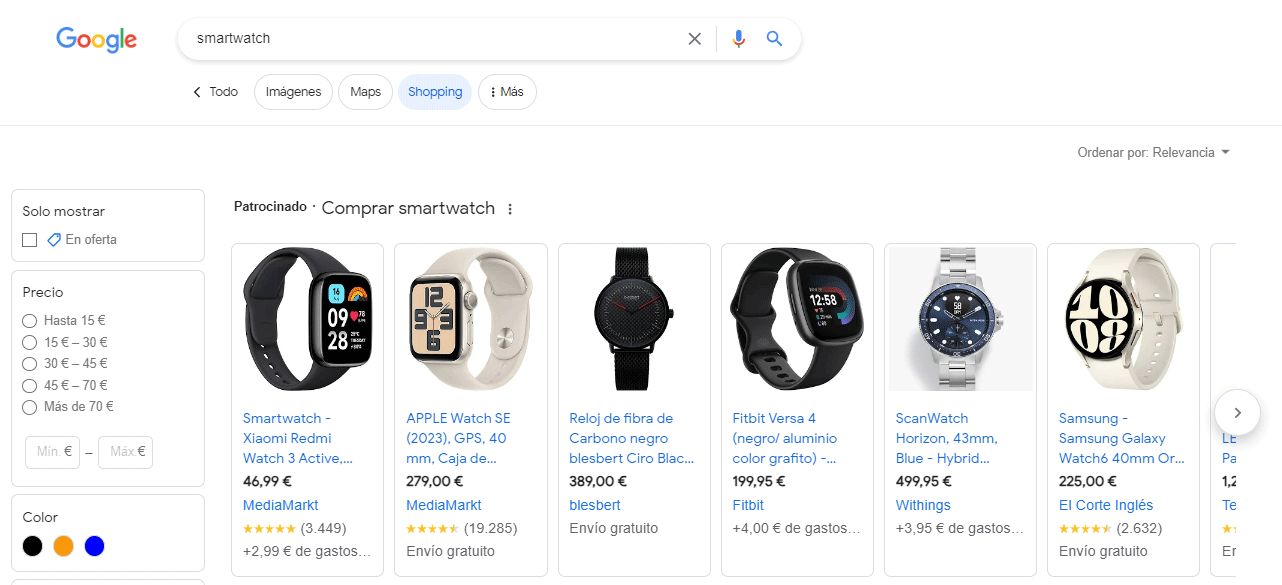Click the magnifying glass search icon

[x=774, y=38]
